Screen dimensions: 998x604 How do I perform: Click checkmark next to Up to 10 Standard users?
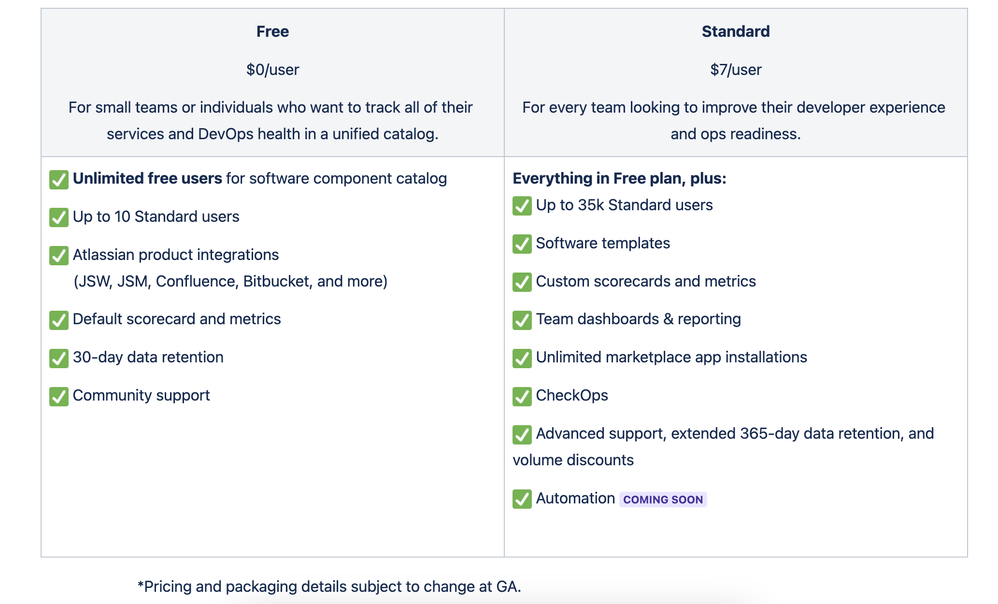pos(59,218)
